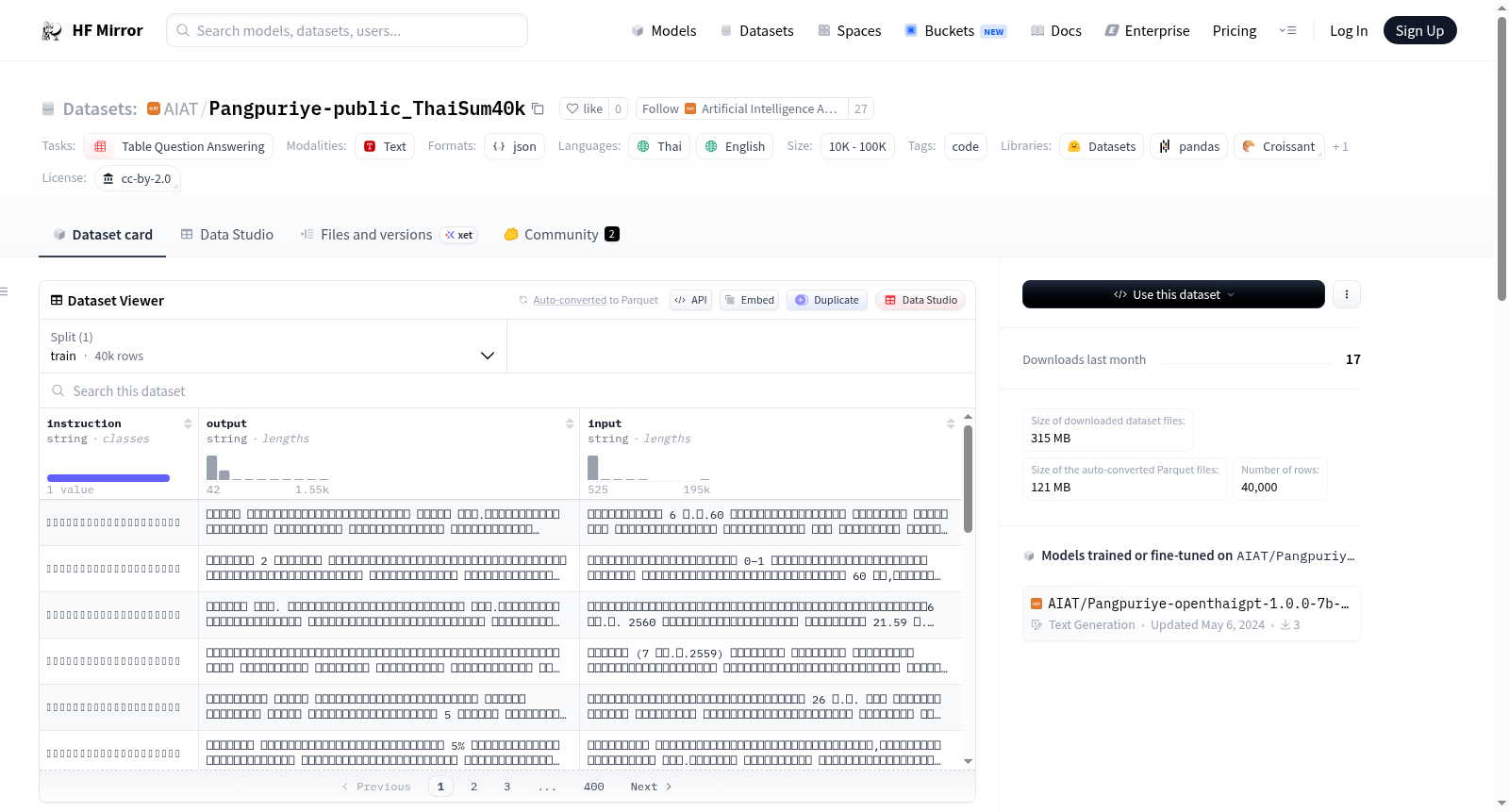Focus the search models, datasets, users field

[x=347, y=30]
